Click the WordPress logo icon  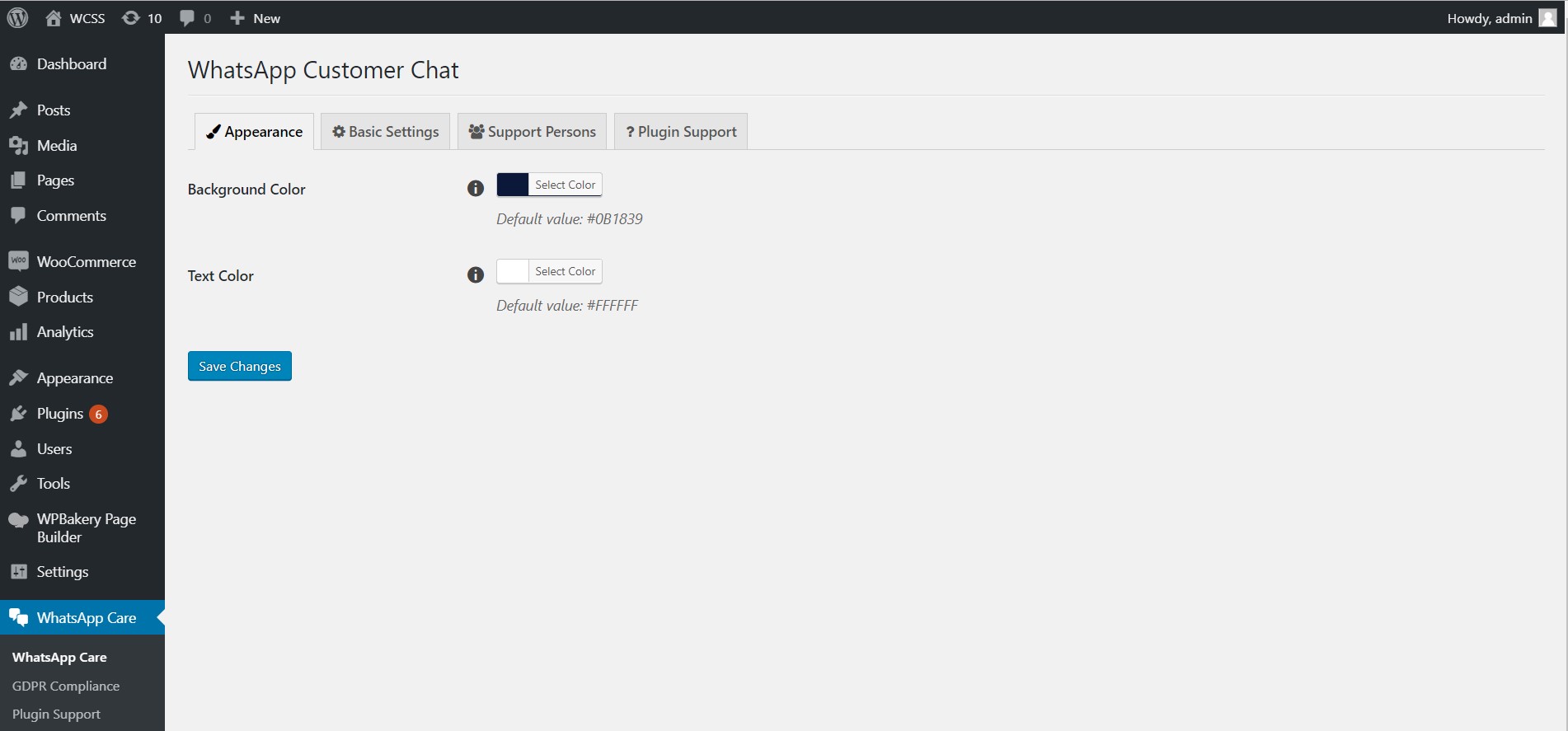(x=17, y=17)
